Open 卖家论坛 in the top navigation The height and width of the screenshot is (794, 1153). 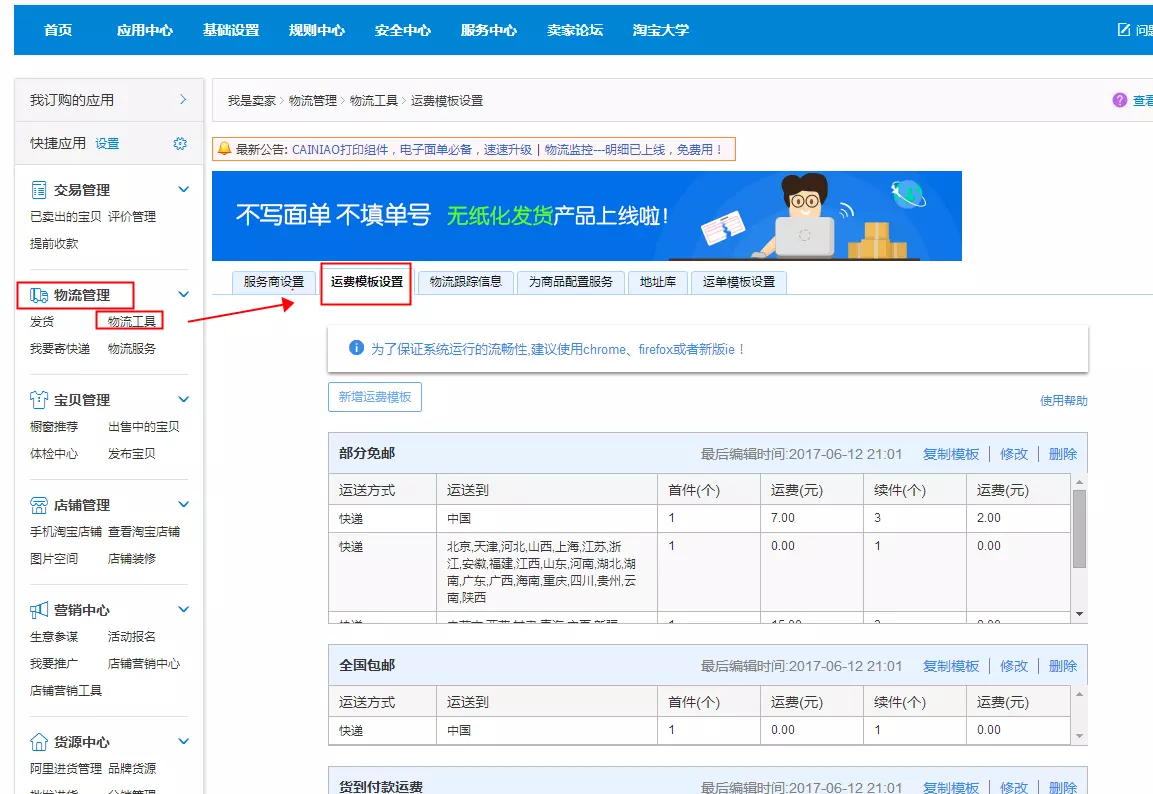coord(575,30)
